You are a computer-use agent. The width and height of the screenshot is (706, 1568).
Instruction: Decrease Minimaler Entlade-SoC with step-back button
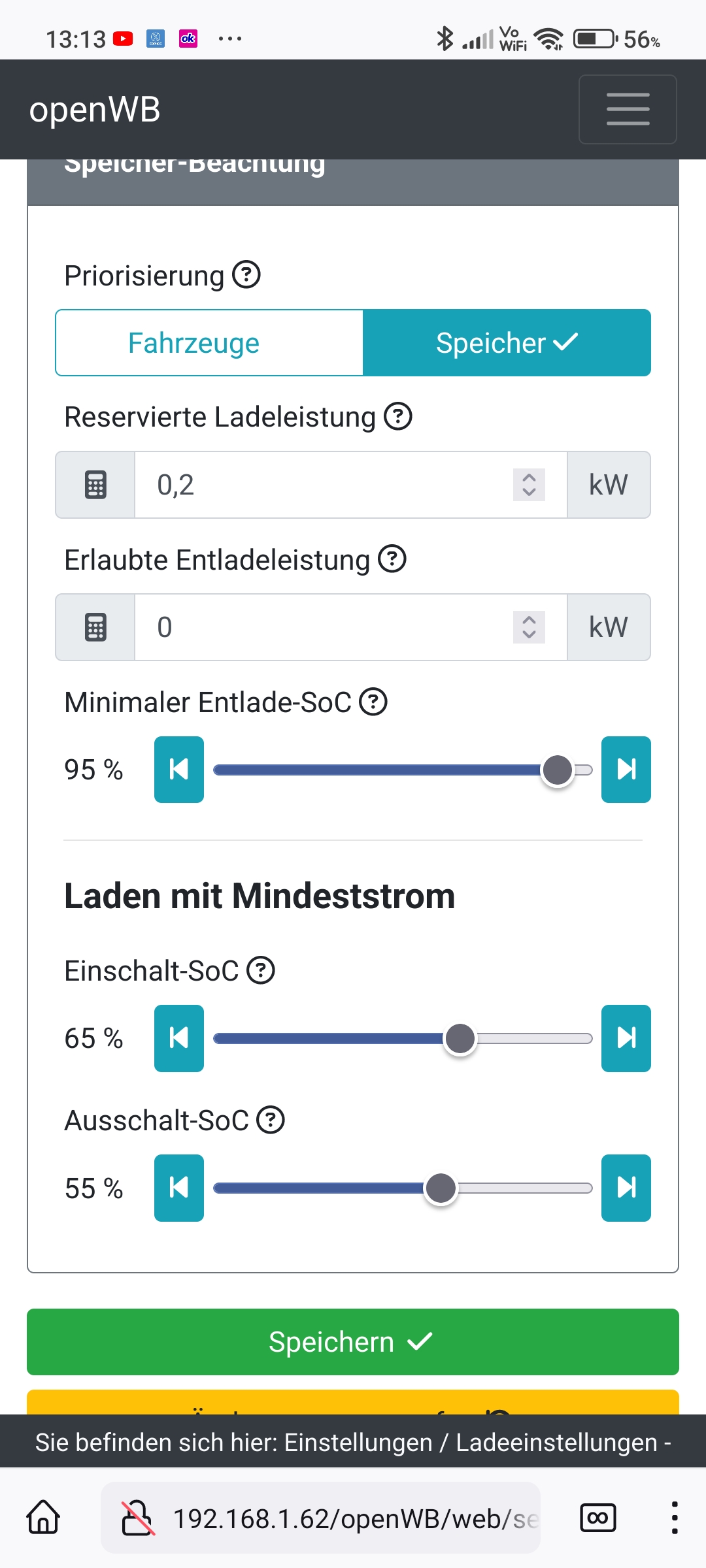click(178, 770)
